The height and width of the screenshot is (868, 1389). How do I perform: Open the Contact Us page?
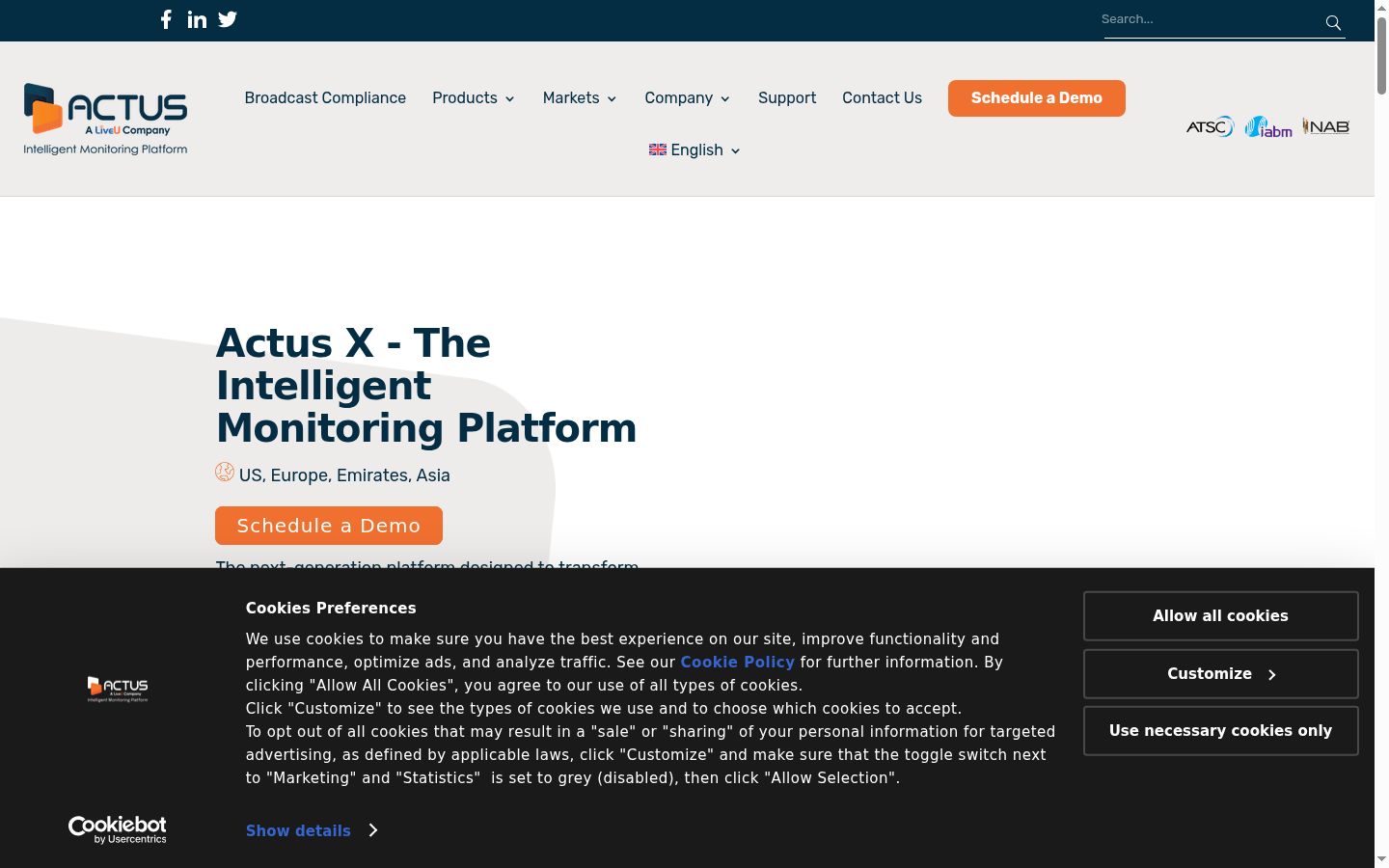click(x=882, y=98)
